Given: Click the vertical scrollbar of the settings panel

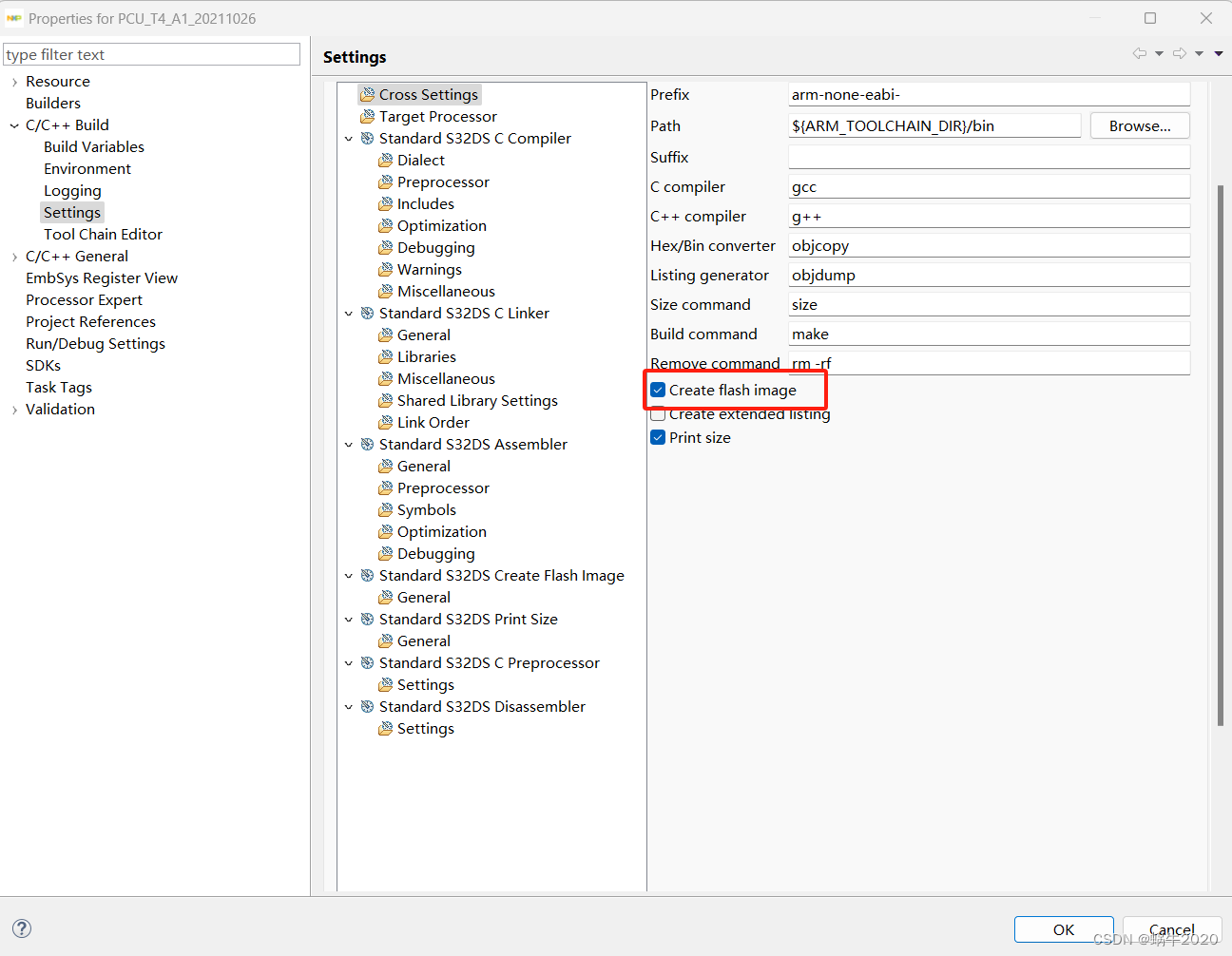Looking at the screenshot, I should click(1221, 455).
